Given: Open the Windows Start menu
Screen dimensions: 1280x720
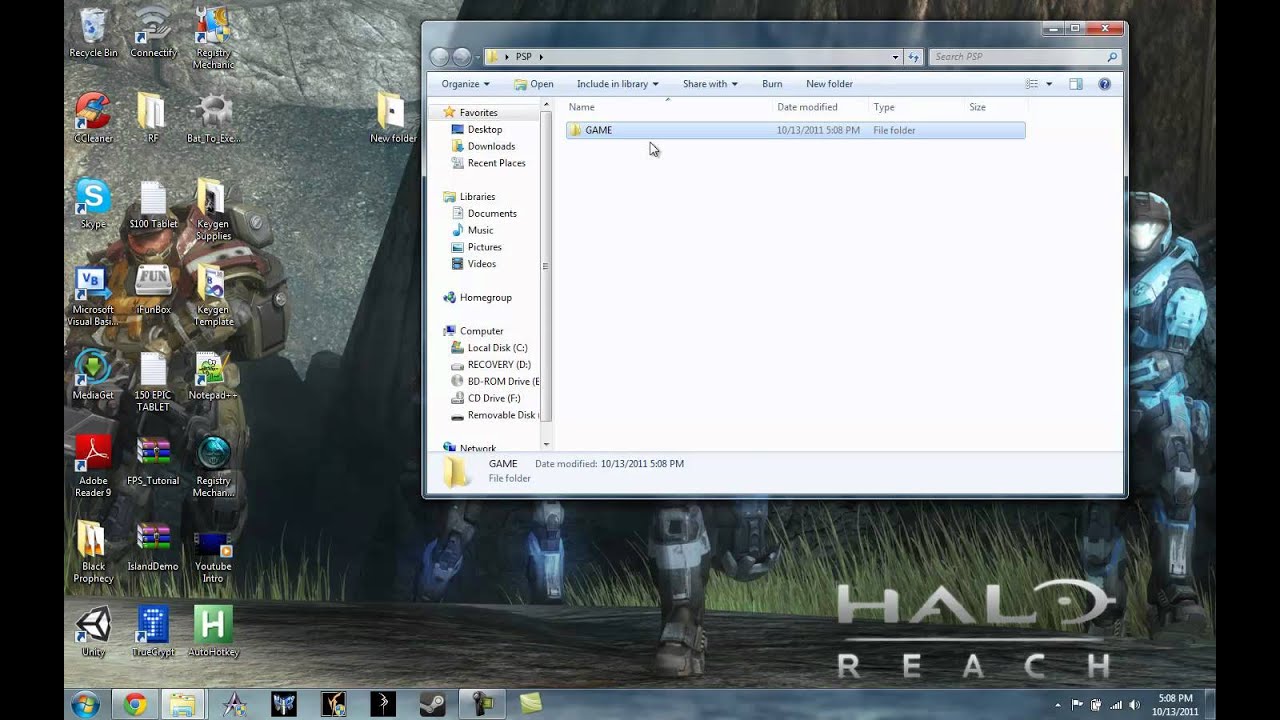Looking at the screenshot, I should click(x=85, y=704).
